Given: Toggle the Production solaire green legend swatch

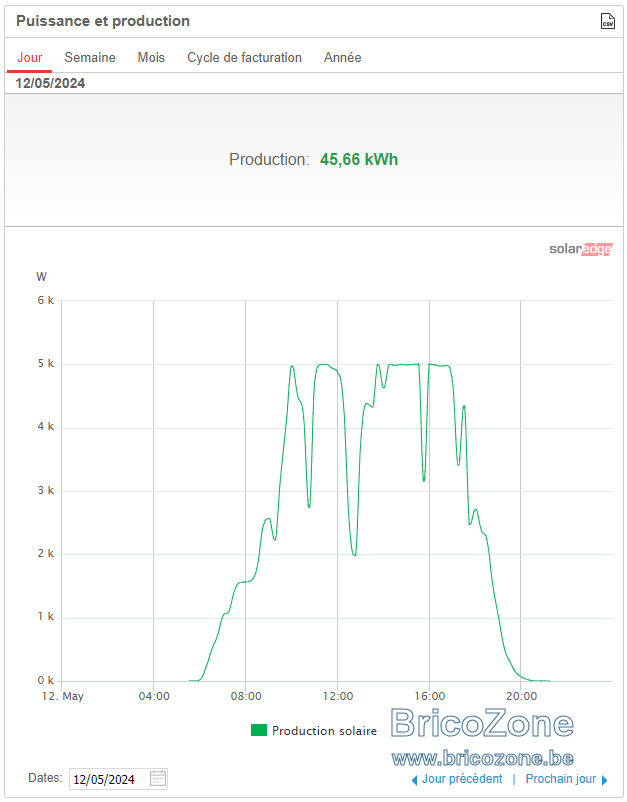Looking at the screenshot, I should coord(259,730).
